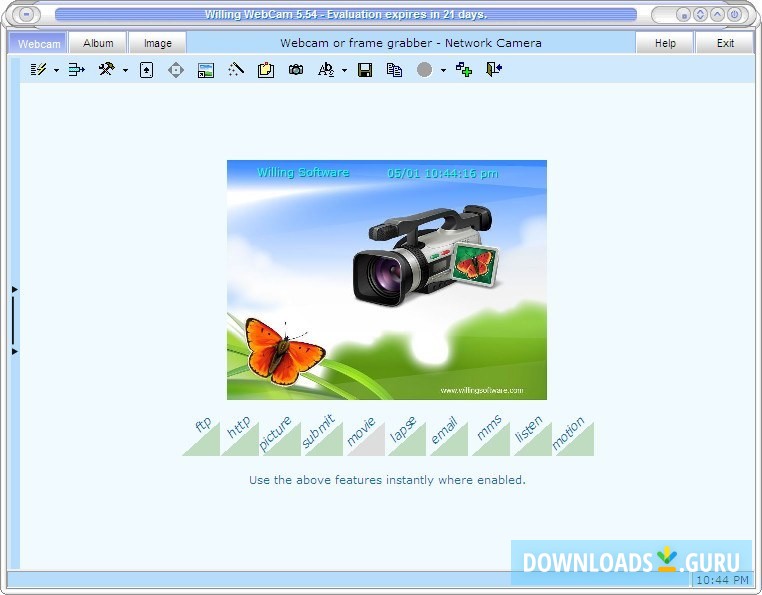Click the yellow pinned note icon
This screenshot has width=762, height=595.
266,70
